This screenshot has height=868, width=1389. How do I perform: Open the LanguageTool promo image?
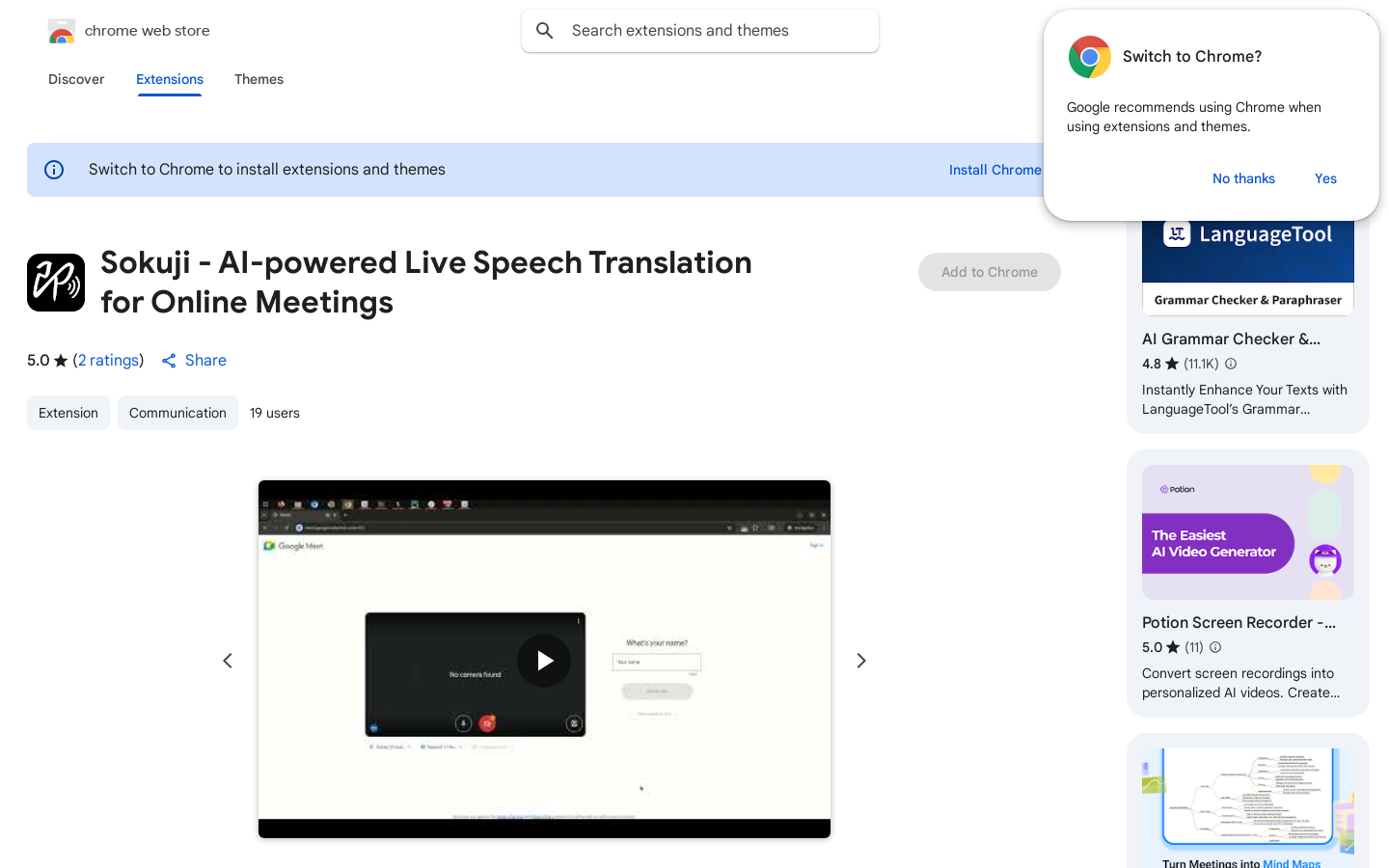[1248, 267]
